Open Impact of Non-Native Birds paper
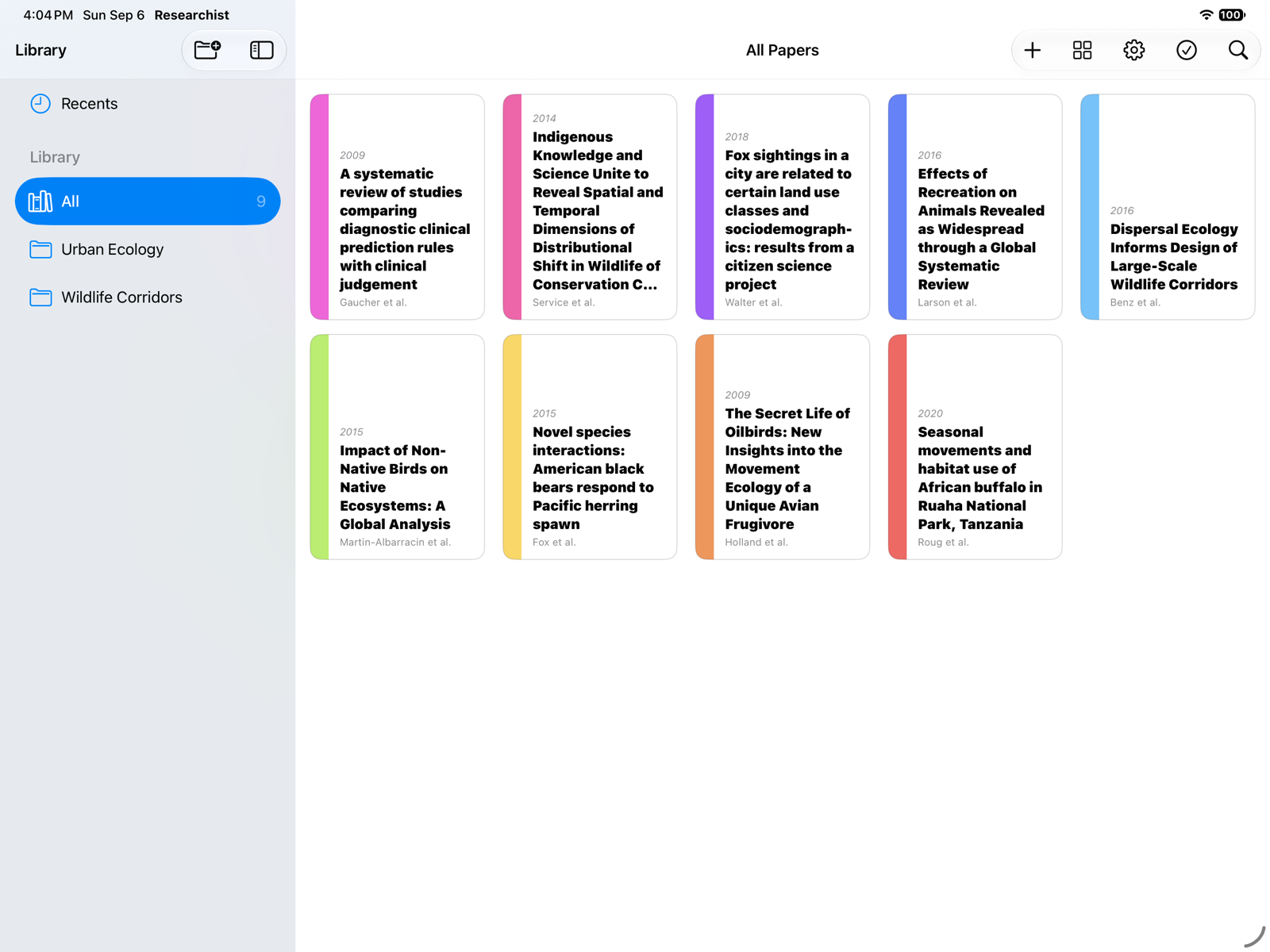The image size is (1270, 952). click(397, 447)
